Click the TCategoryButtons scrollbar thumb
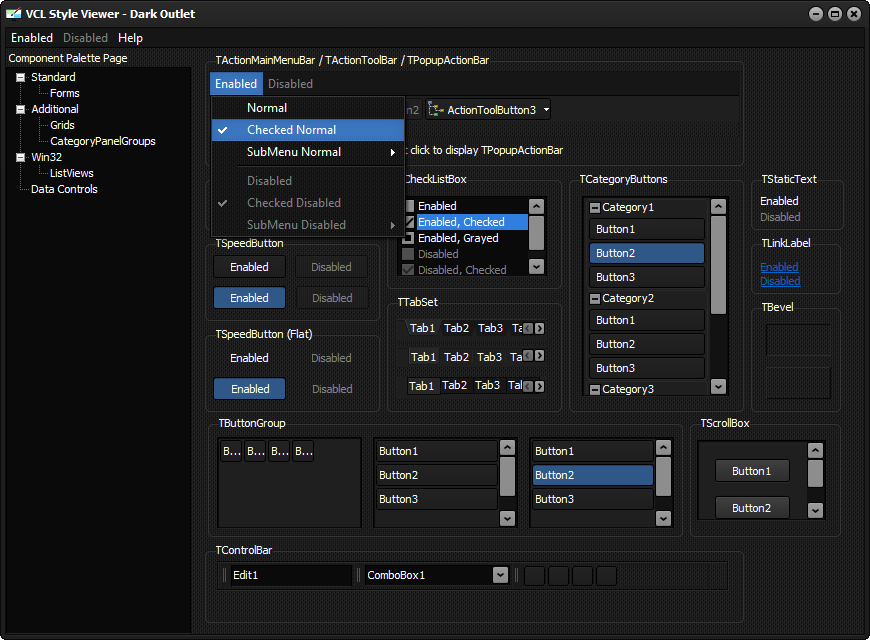Viewport: 870px width, 640px height. pyautogui.click(x=719, y=265)
